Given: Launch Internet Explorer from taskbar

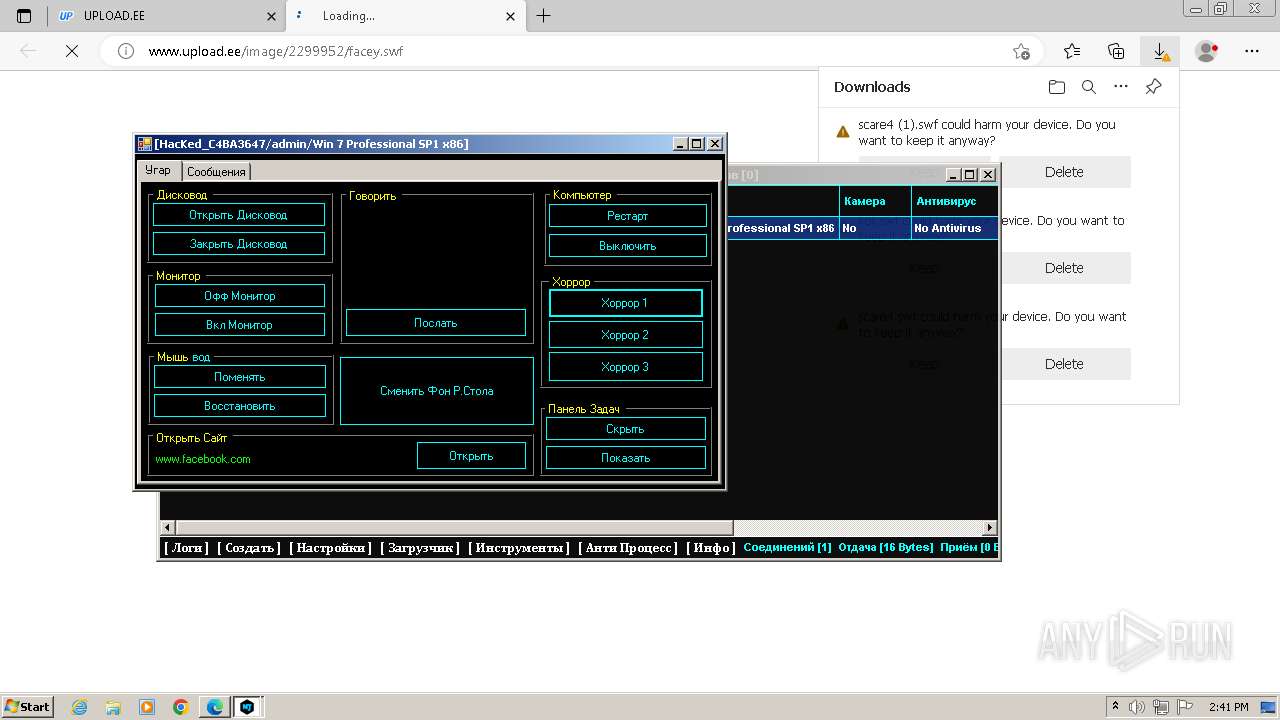Looking at the screenshot, I should pyautogui.click(x=80, y=707).
